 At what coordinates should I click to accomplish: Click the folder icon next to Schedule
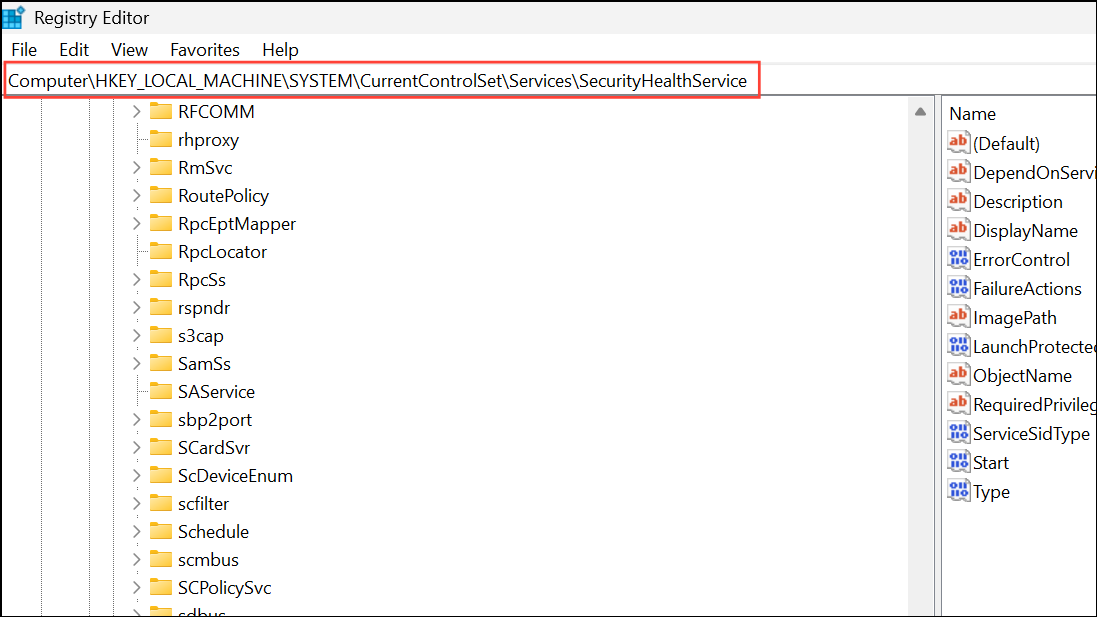161,531
